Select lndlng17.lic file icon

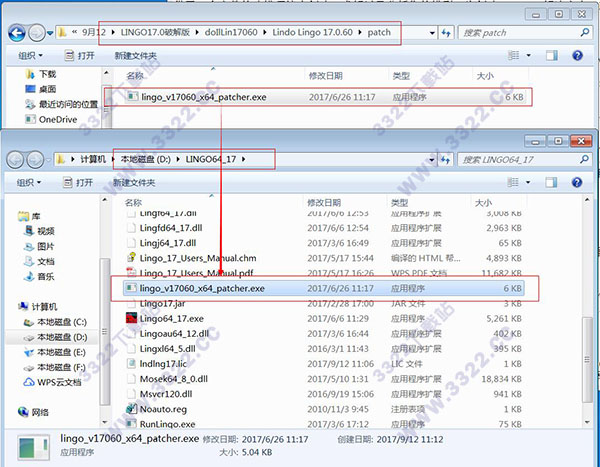[x=132, y=364]
